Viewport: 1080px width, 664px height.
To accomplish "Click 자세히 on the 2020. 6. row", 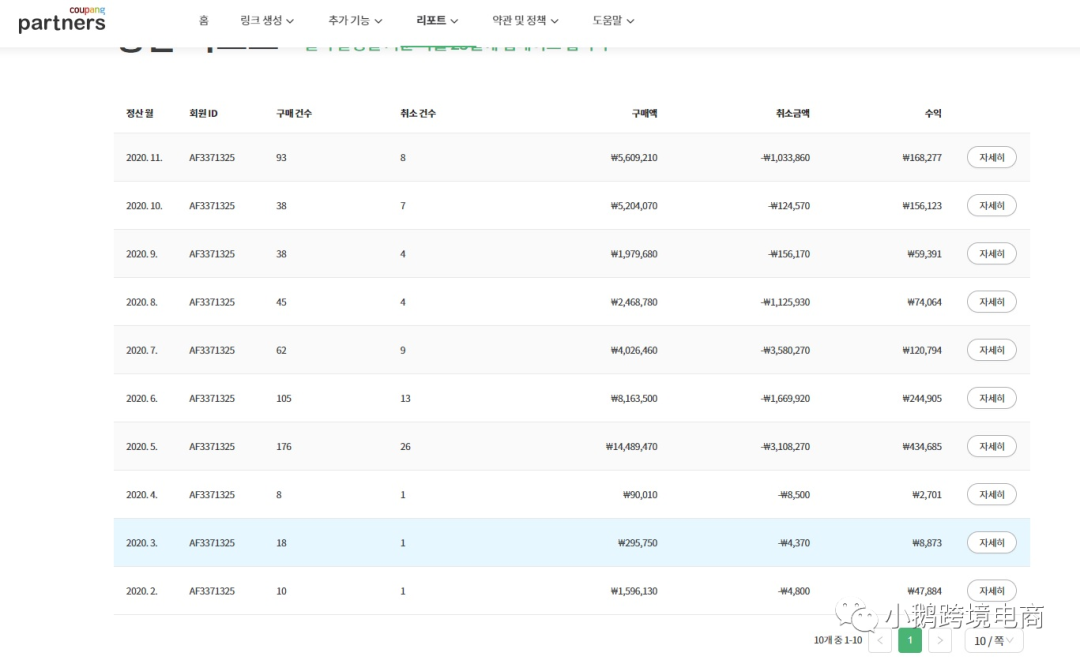I will point(992,398).
